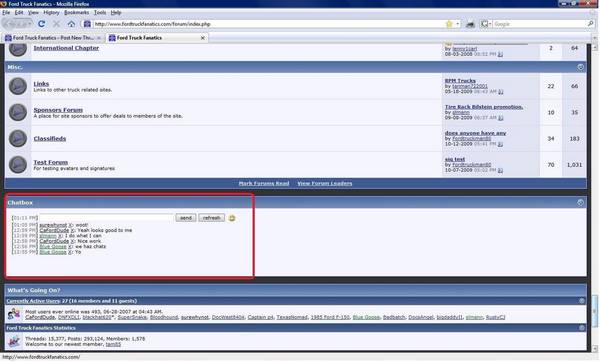
Task: Go to last post icon for RPM Trucks
Action: pyautogui.click(x=501, y=92)
